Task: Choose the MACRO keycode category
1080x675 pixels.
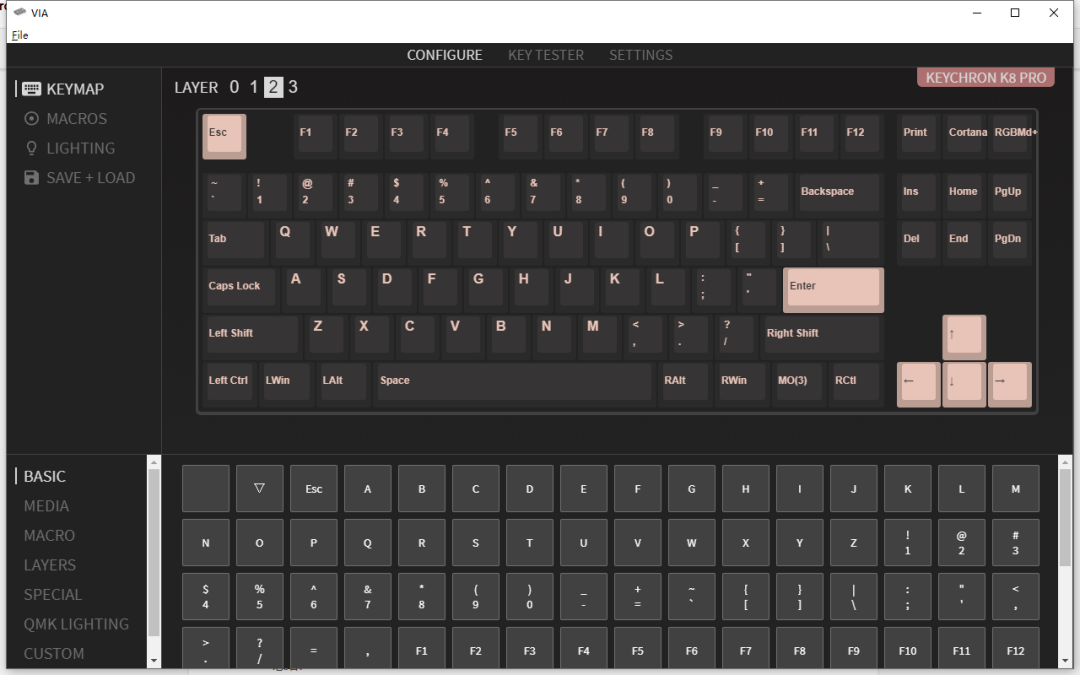Action: point(49,536)
